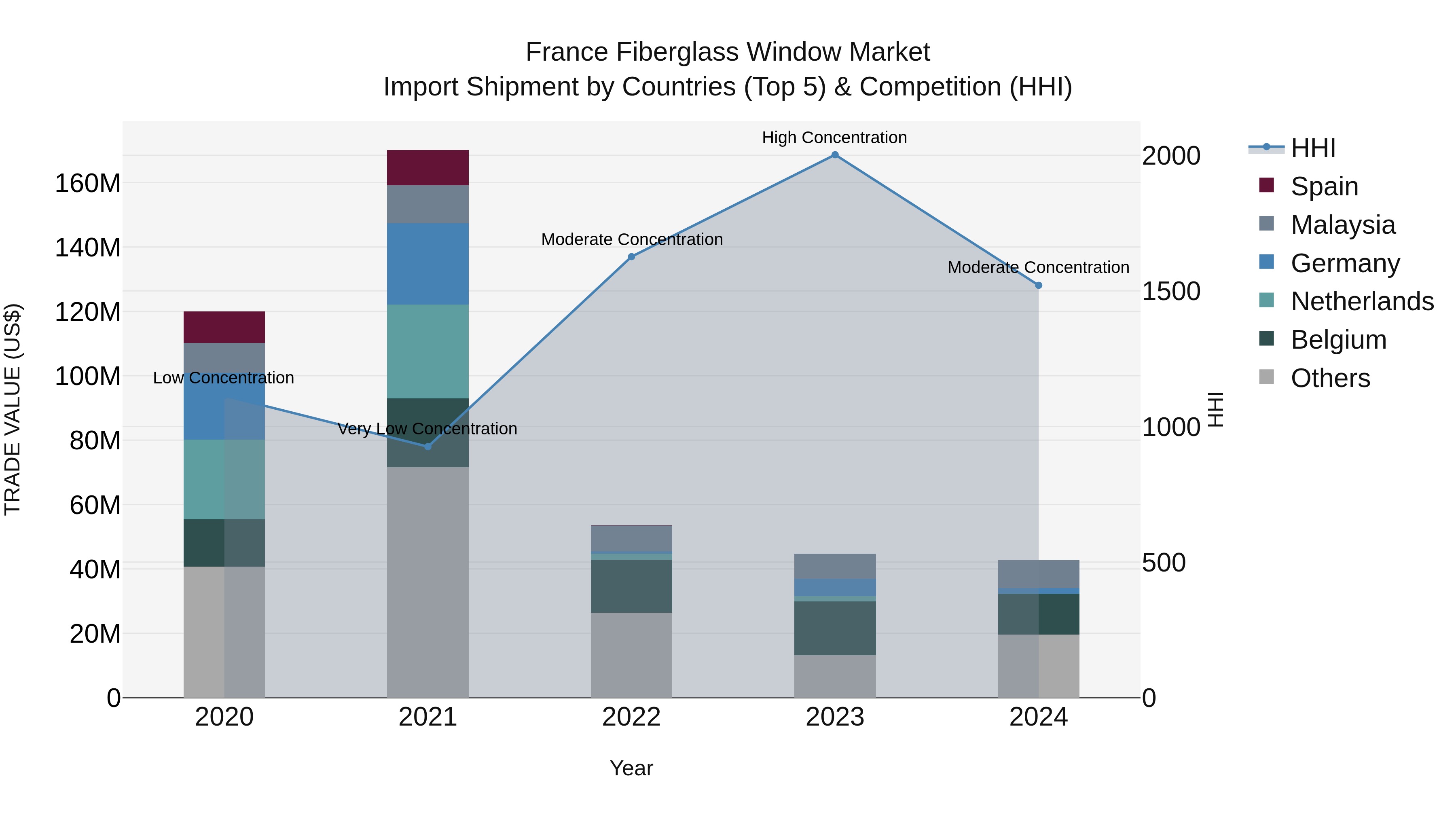Click the Malaysia slate legend swatch
Image resolution: width=1456 pixels, height=819 pixels.
(1267, 223)
